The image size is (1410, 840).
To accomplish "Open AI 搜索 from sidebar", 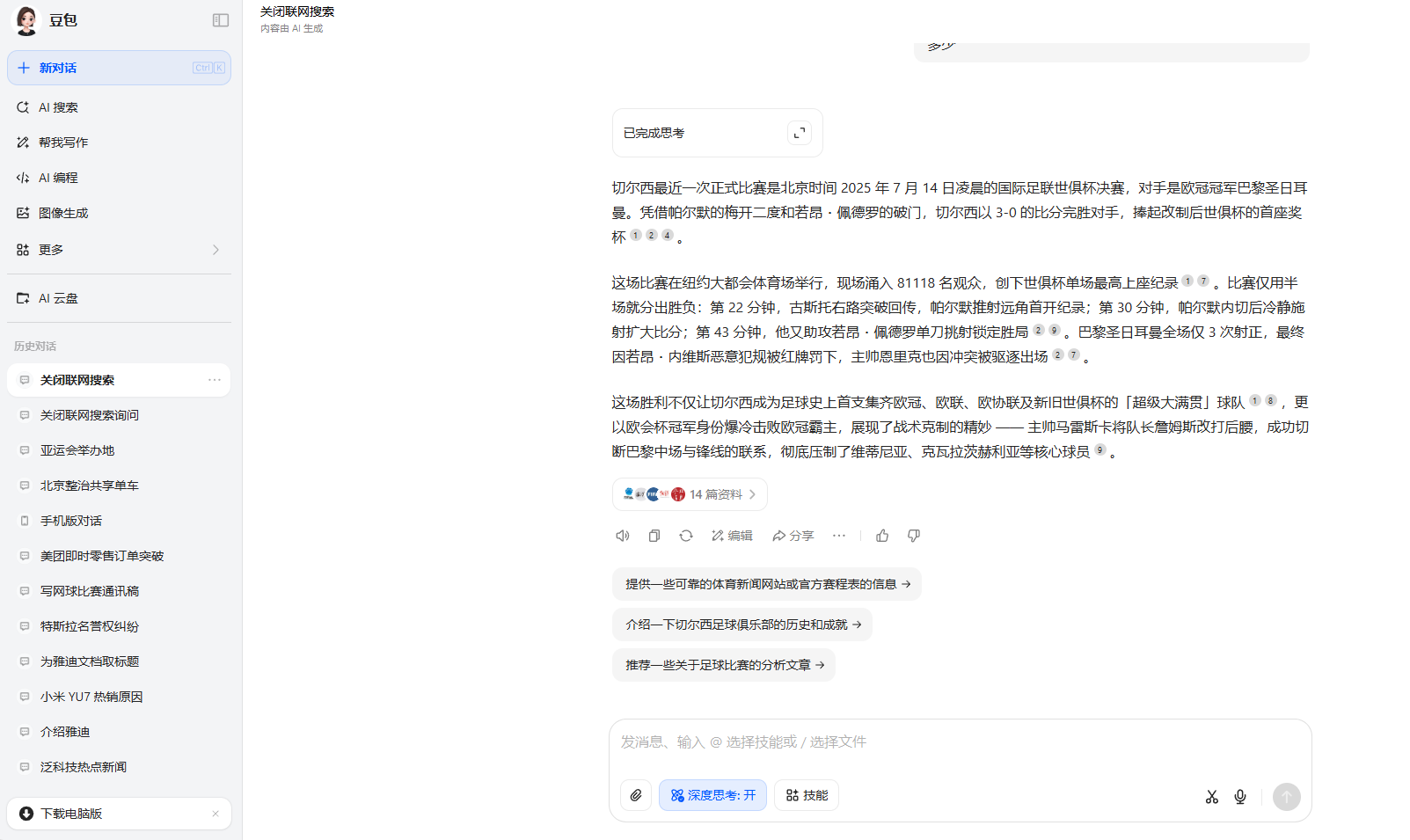I will coord(119,107).
